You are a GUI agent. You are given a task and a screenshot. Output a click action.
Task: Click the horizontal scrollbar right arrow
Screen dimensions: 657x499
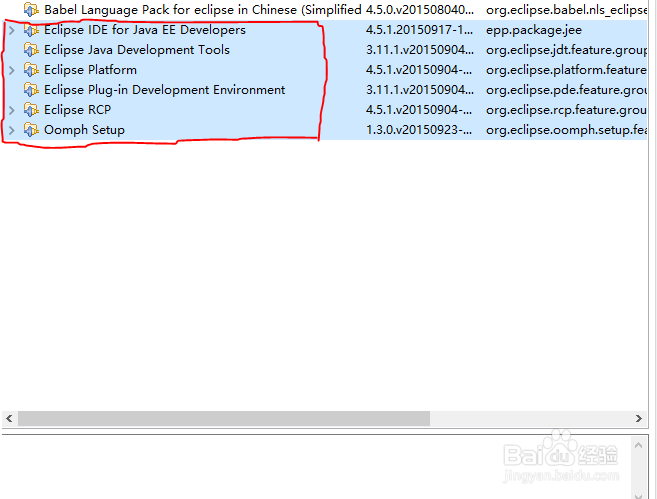click(x=639, y=418)
